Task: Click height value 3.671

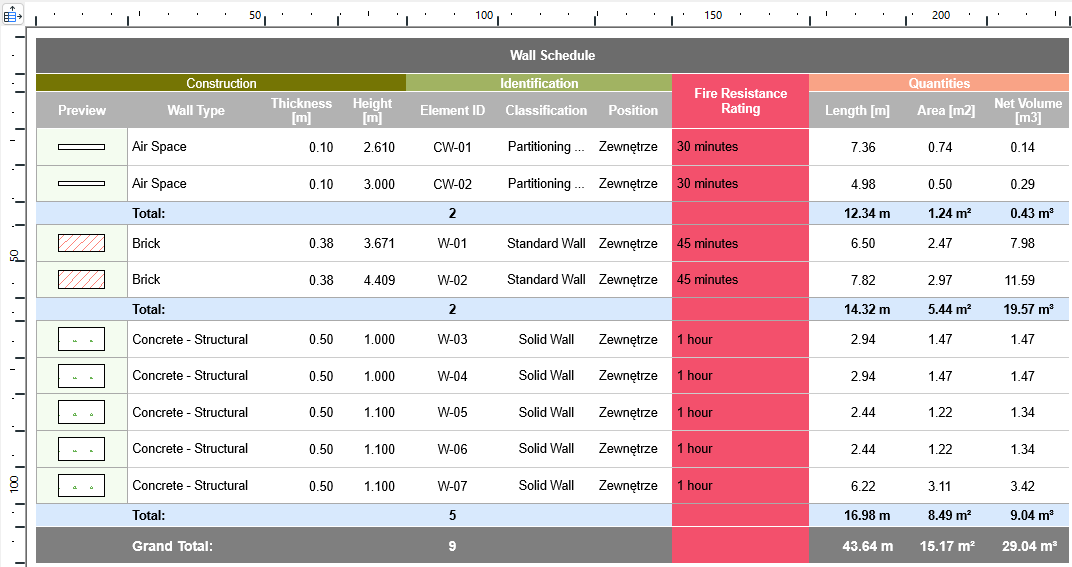Action: pos(379,243)
